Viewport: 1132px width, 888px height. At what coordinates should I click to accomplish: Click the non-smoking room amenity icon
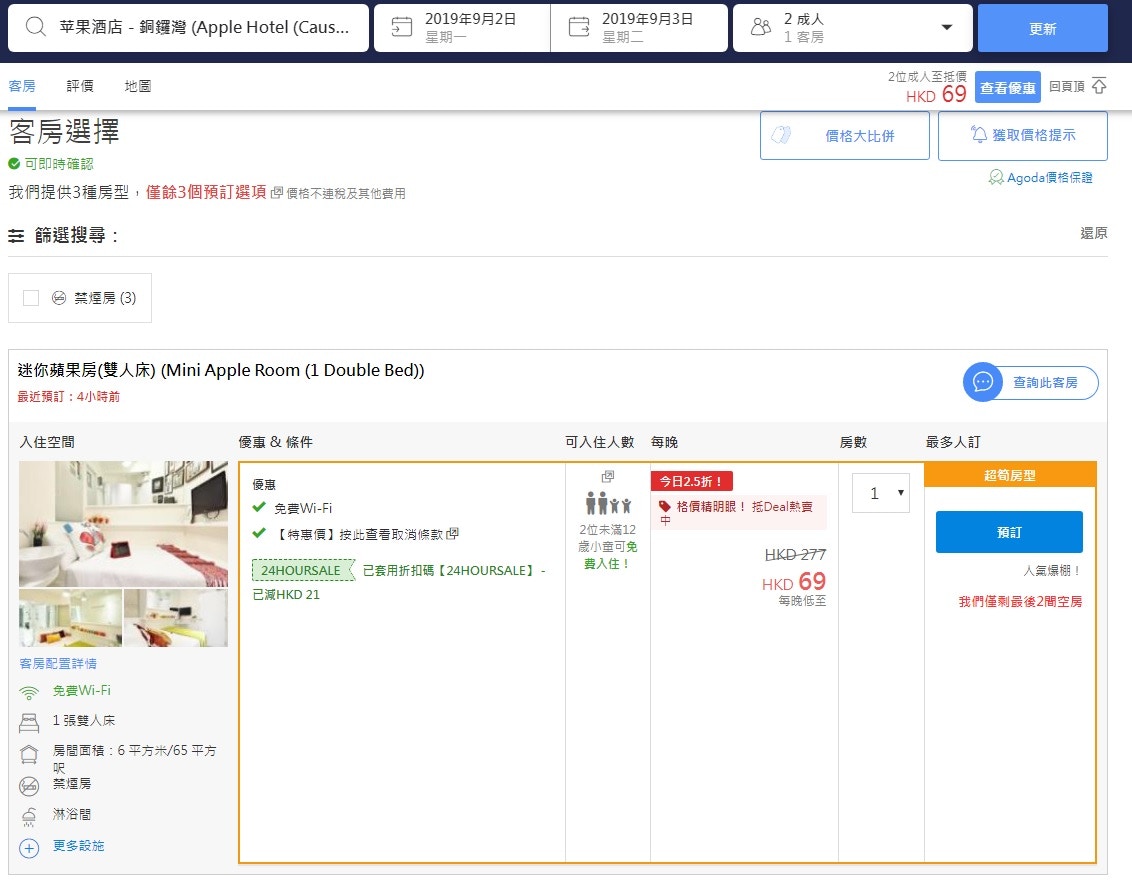pyautogui.click(x=29, y=785)
